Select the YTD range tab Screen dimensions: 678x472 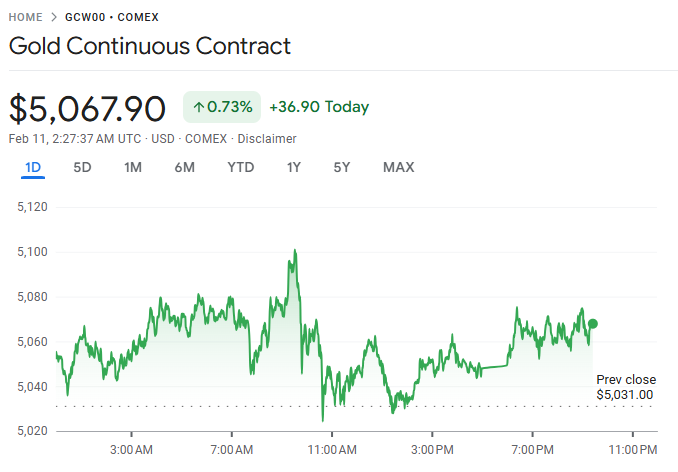coord(240,167)
